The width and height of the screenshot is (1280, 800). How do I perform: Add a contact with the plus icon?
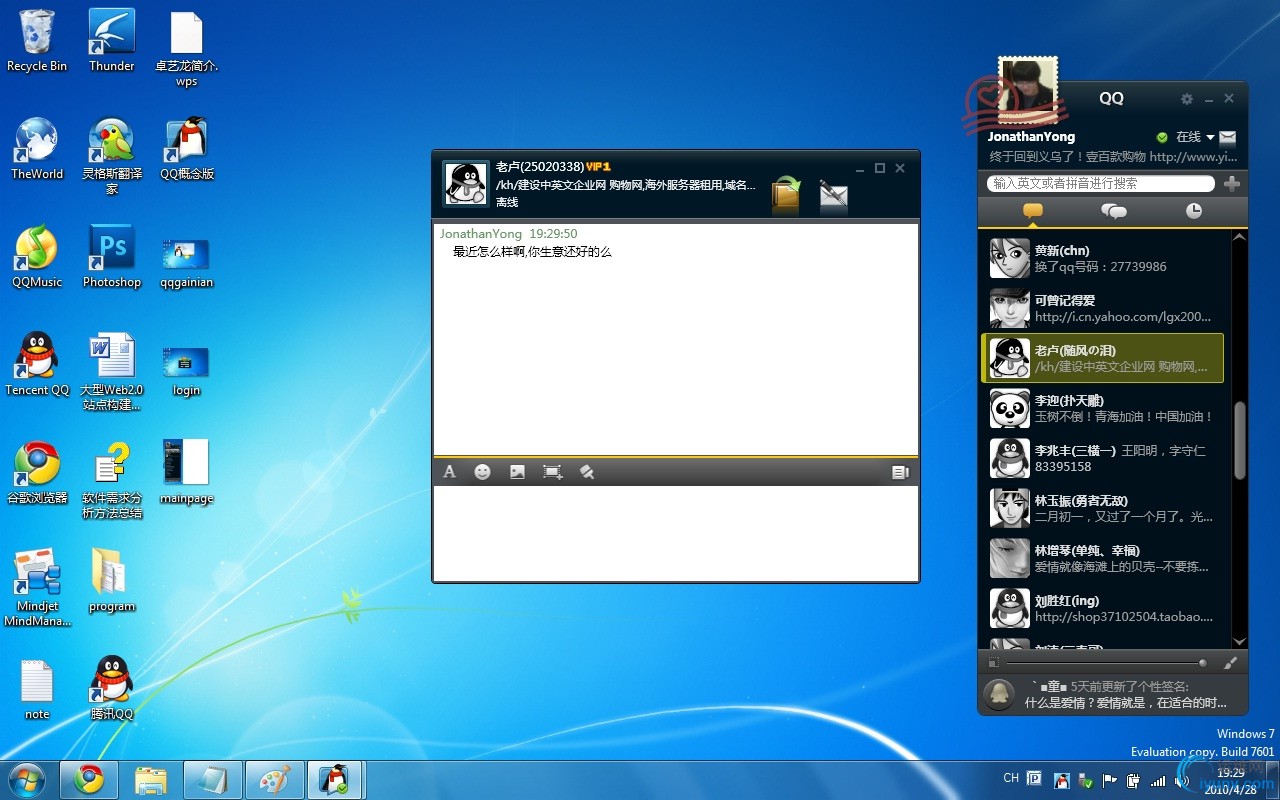point(1232,184)
